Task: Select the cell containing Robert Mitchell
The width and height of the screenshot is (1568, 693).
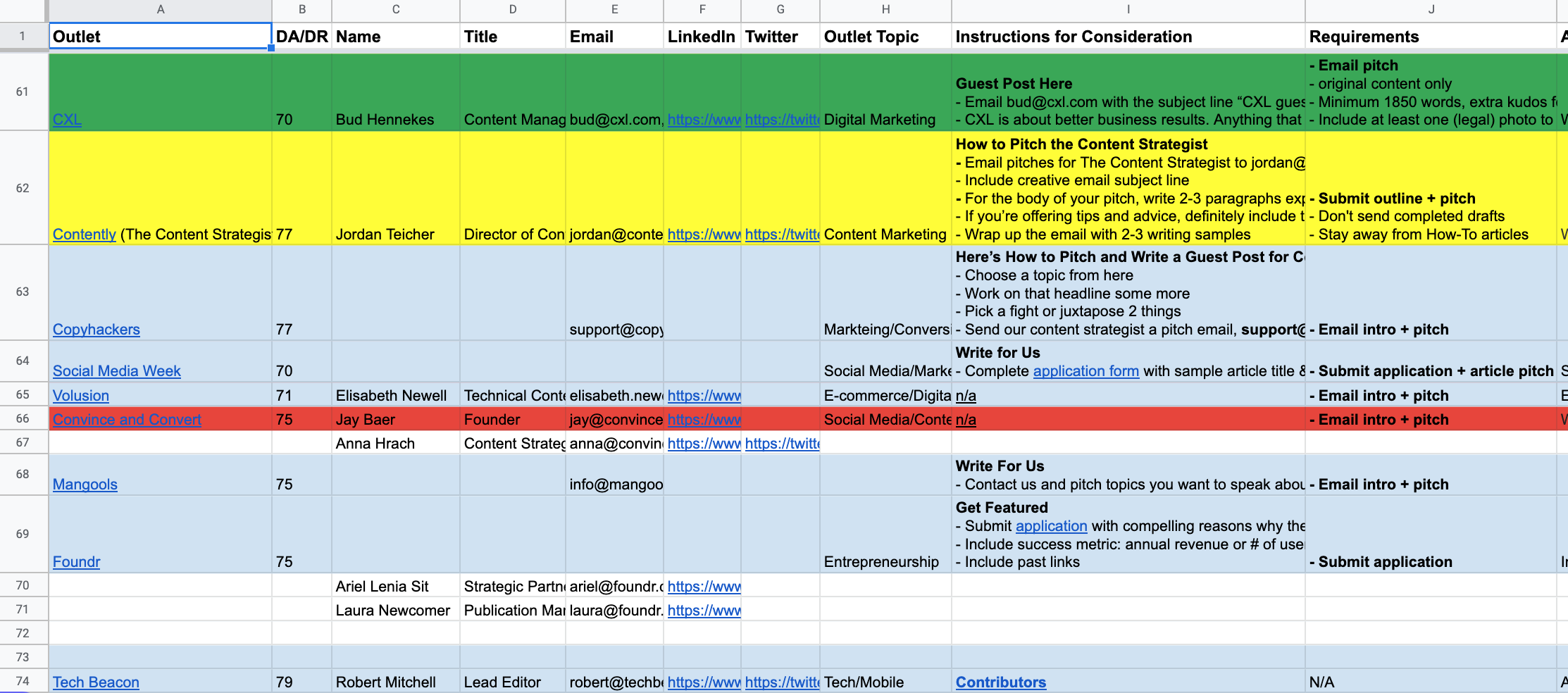Action: tap(394, 681)
